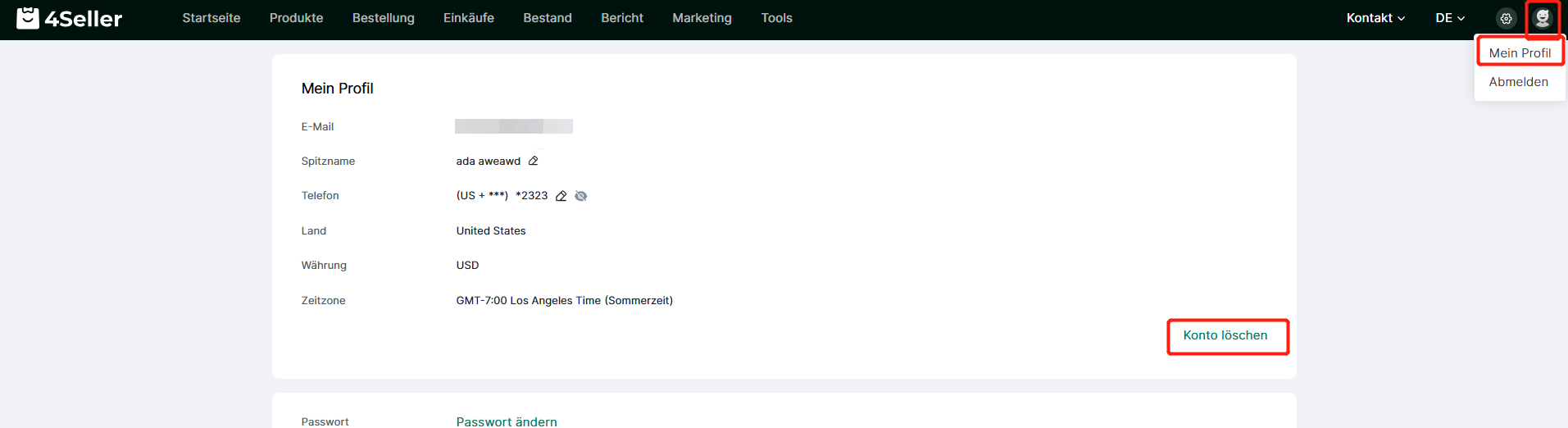This screenshot has width=1568, height=428.
Task: Click the Konto löschen link
Action: coord(1225,335)
